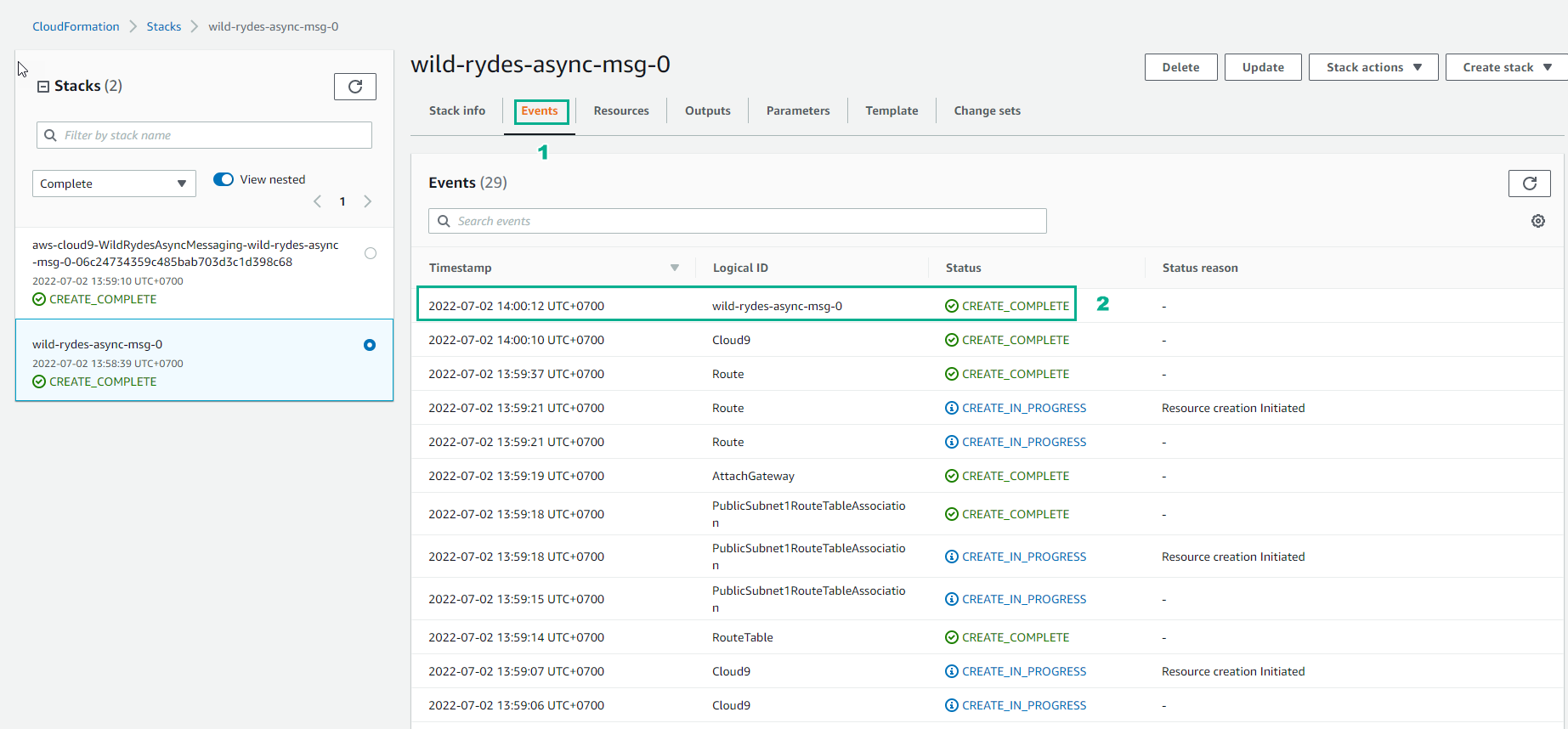The height and width of the screenshot is (729, 1568).
Task: Select the aws-cloud9-WildRydesAsyncMessaging stack radio
Action: pos(371,253)
